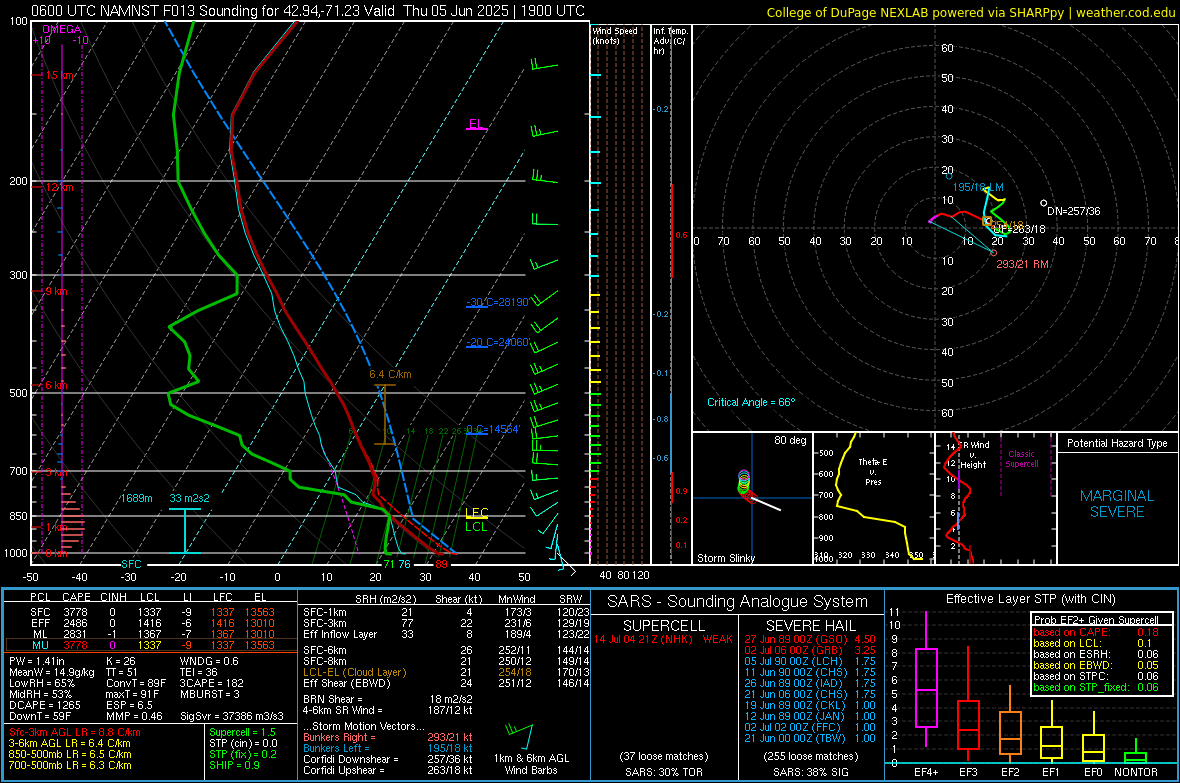Click the 14 Jul 04 21Z (NHK) WEAK analog

point(663,639)
